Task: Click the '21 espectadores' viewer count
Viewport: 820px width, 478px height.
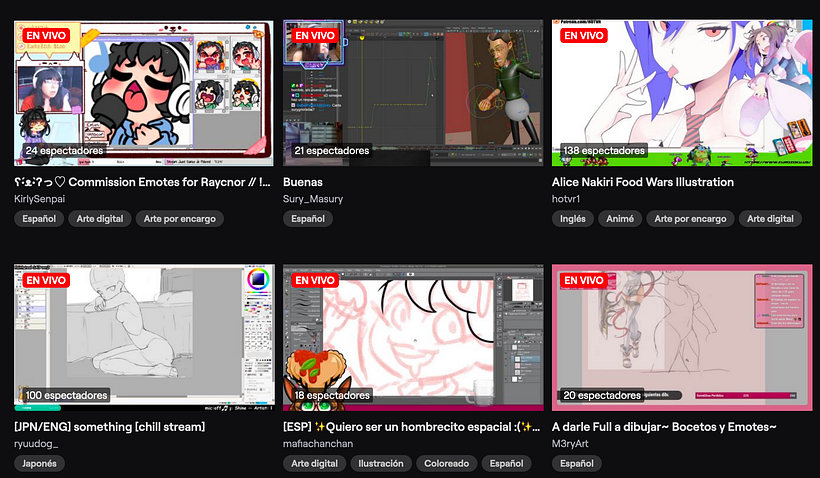Action: 332,151
